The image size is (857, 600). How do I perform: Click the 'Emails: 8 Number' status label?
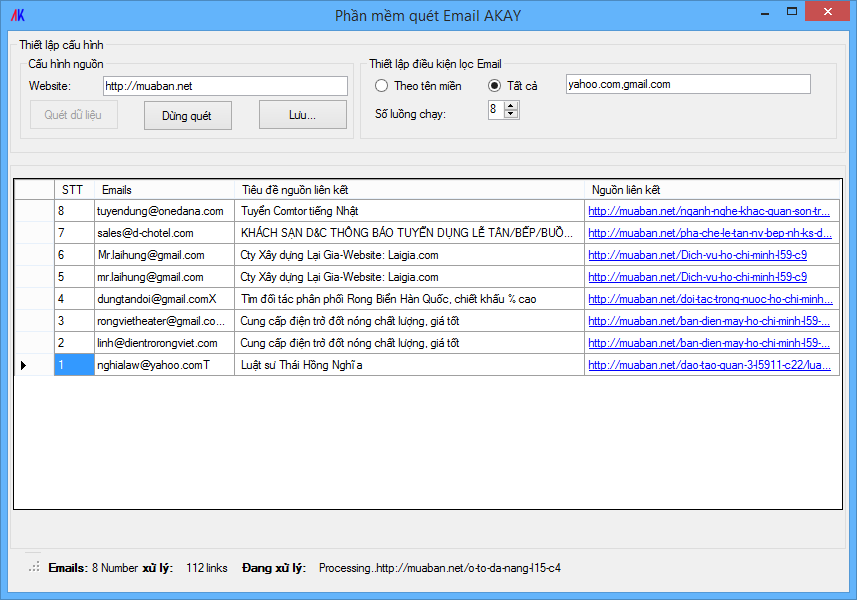pos(93,568)
